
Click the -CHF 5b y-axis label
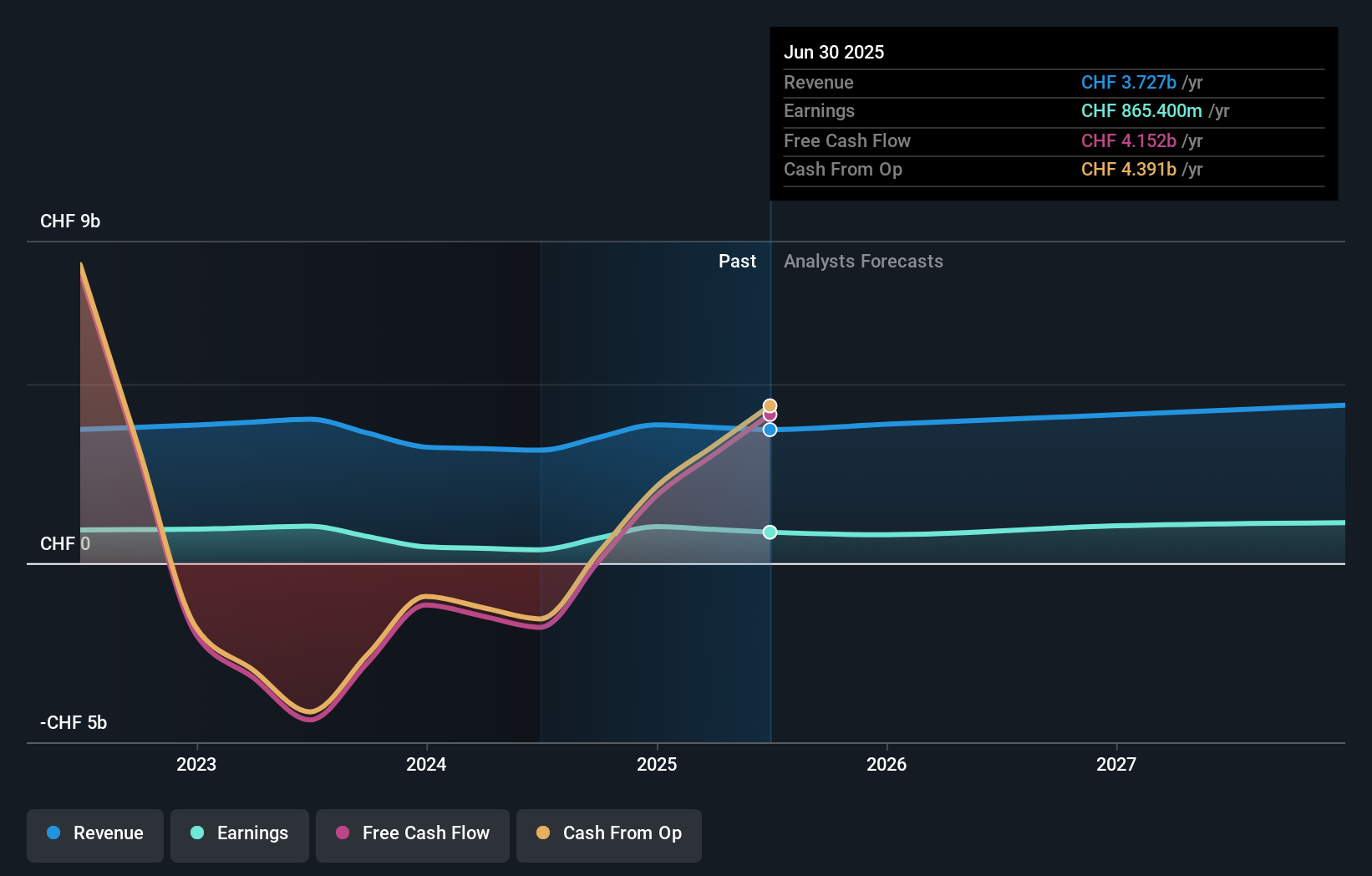pos(74,723)
